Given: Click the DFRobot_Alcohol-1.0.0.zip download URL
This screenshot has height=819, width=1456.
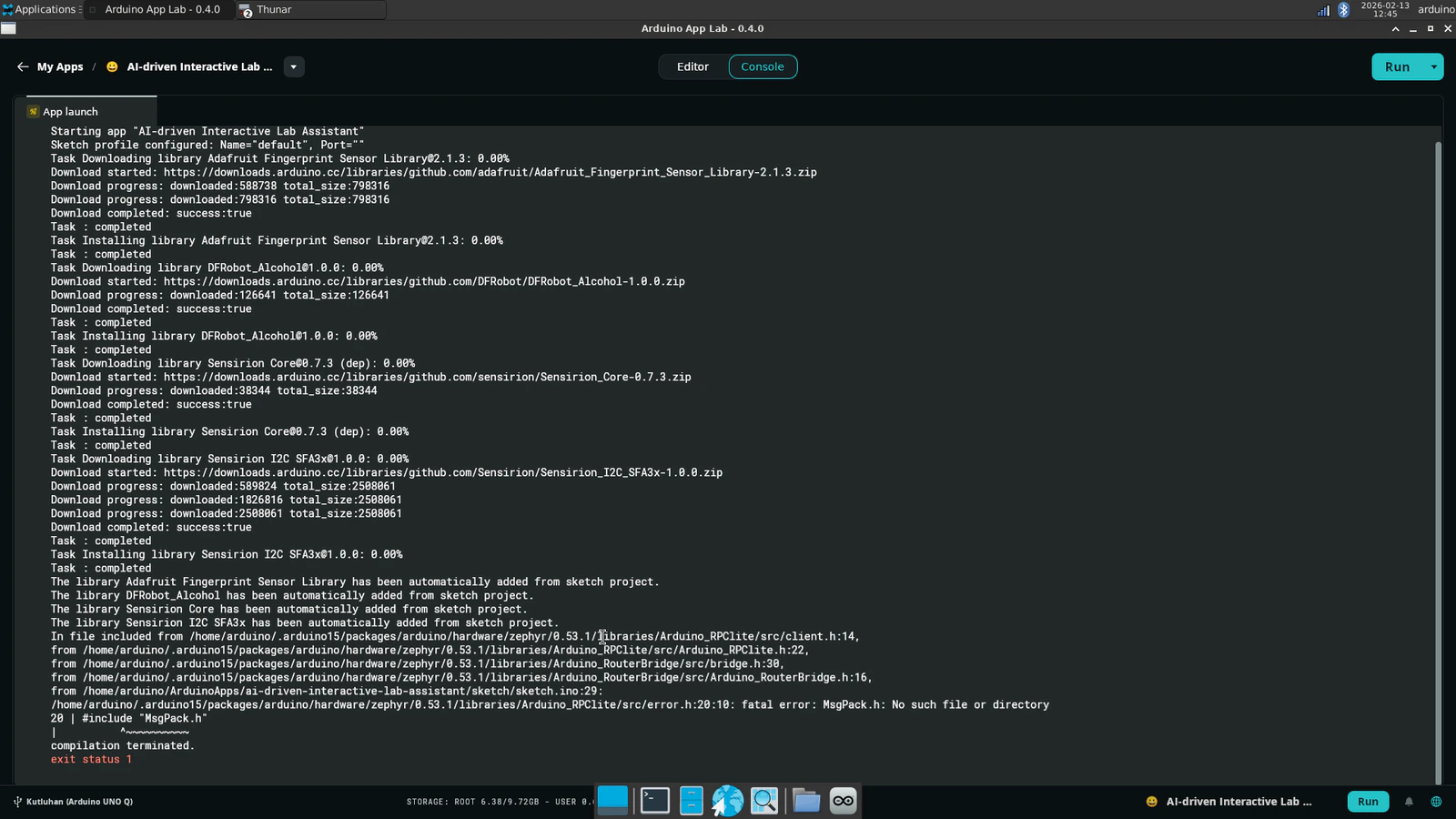Looking at the screenshot, I should (424, 281).
